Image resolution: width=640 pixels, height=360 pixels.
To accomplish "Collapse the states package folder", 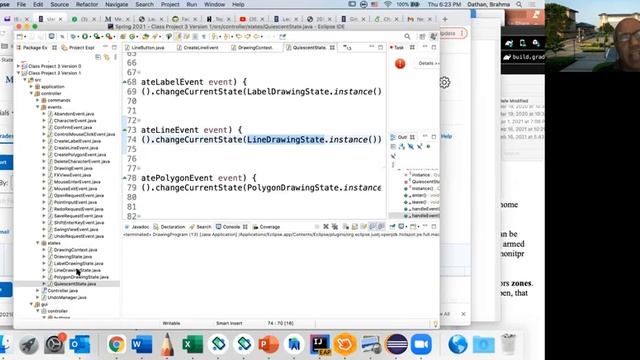I will click(38, 243).
